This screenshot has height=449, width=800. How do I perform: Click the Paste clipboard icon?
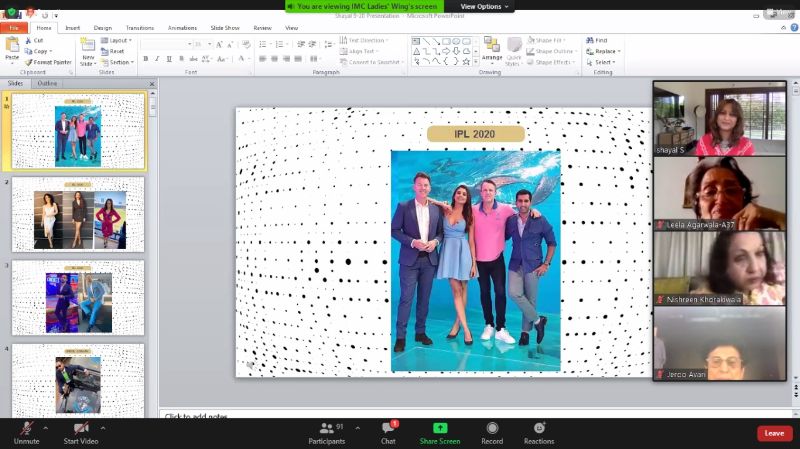click(x=12, y=45)
